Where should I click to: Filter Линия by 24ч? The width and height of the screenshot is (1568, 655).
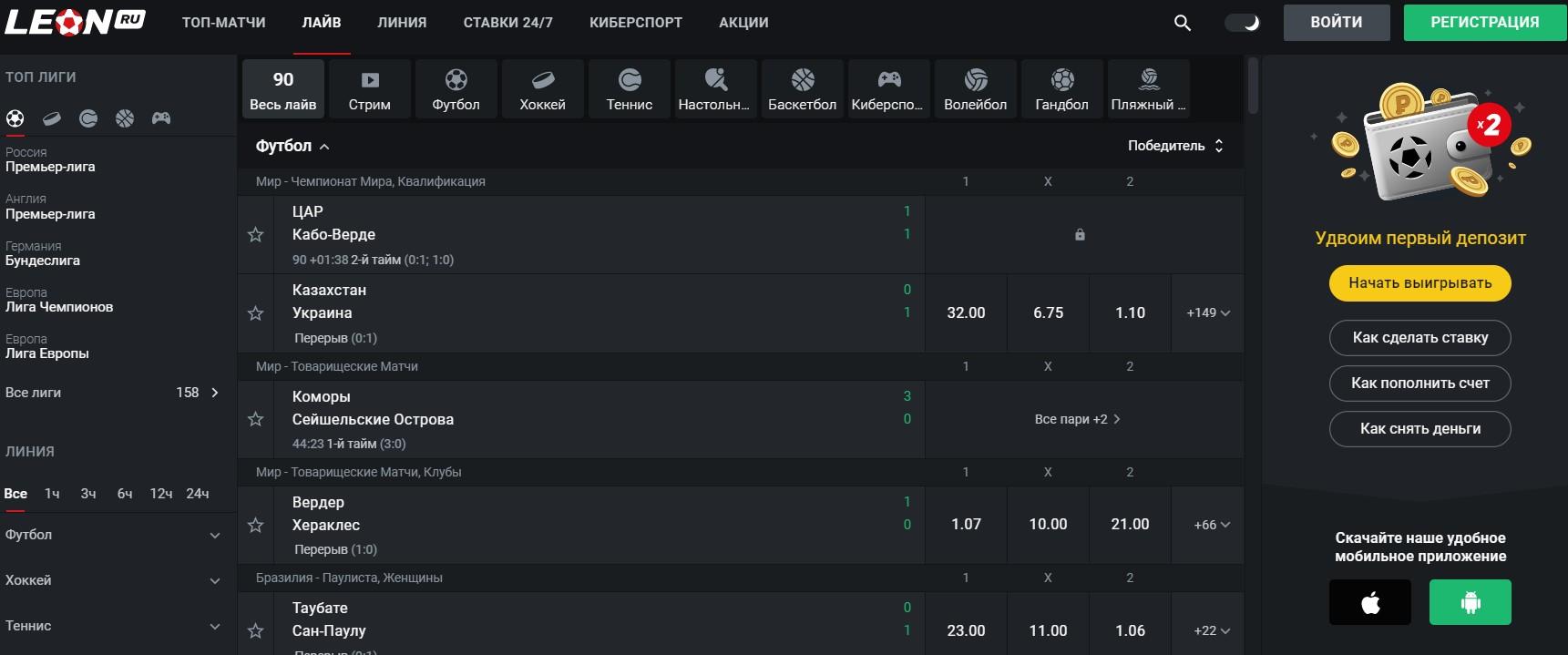pos(198,494)
